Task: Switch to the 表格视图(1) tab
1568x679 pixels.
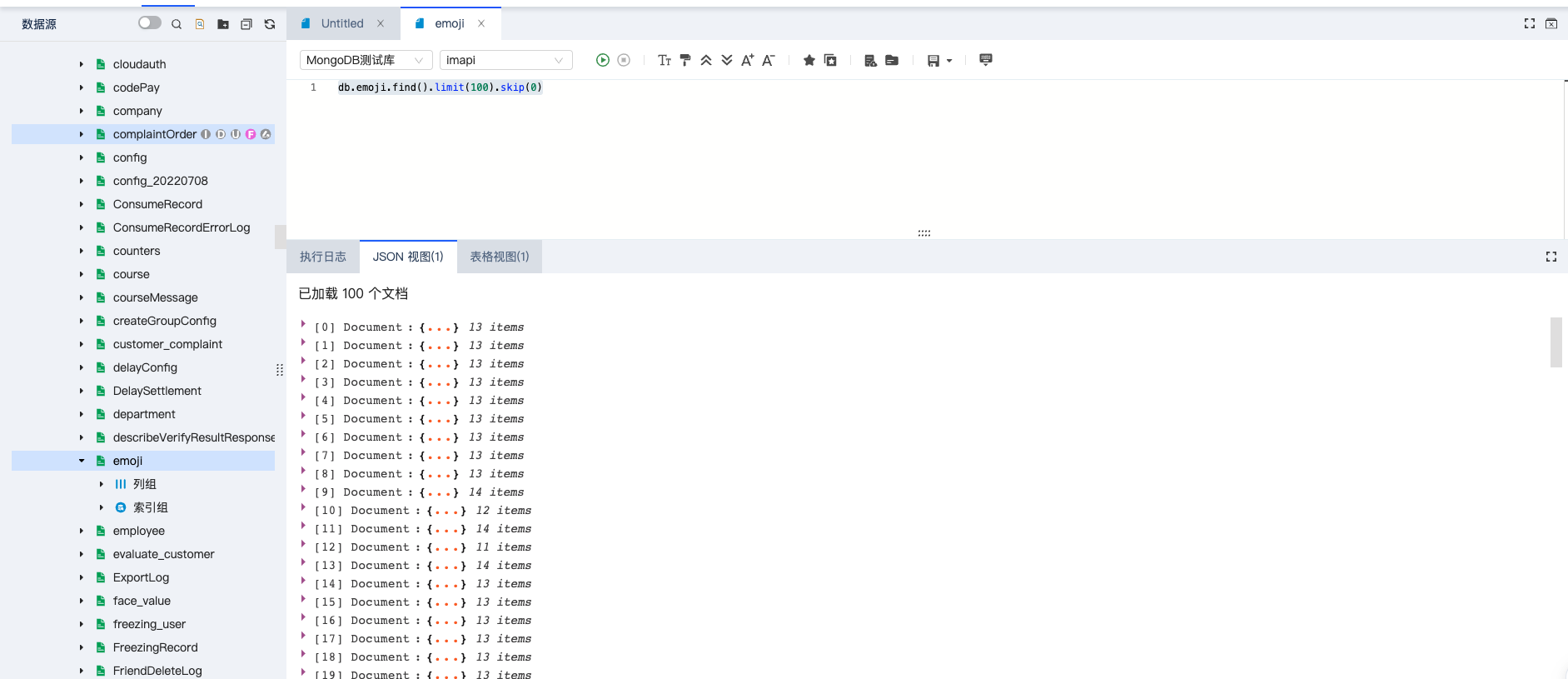Action: pos(500,257)
